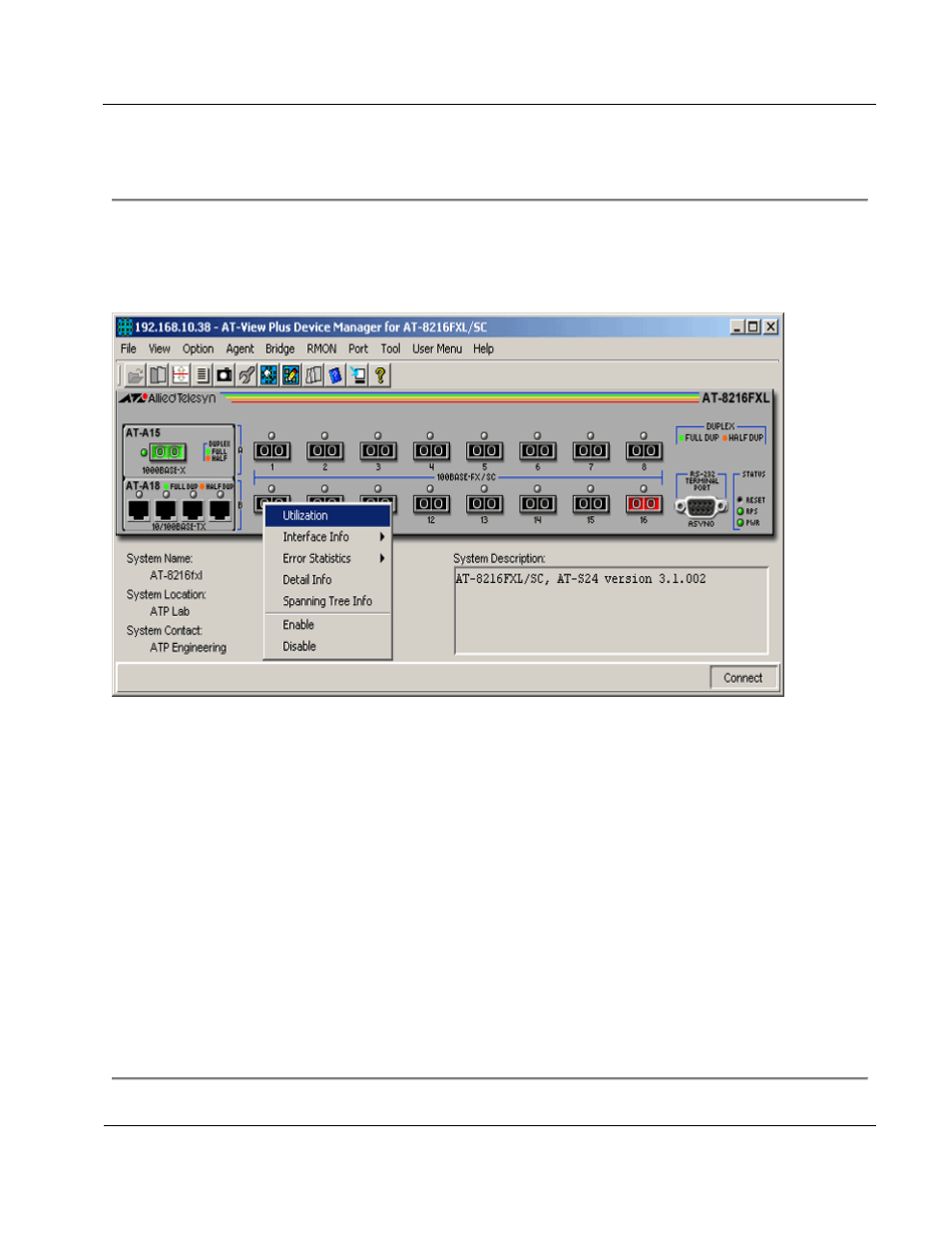Open the Agent menu
The width and height of the screenshot is (952, 1233).
pyautogui.click(x=239, y=349)
